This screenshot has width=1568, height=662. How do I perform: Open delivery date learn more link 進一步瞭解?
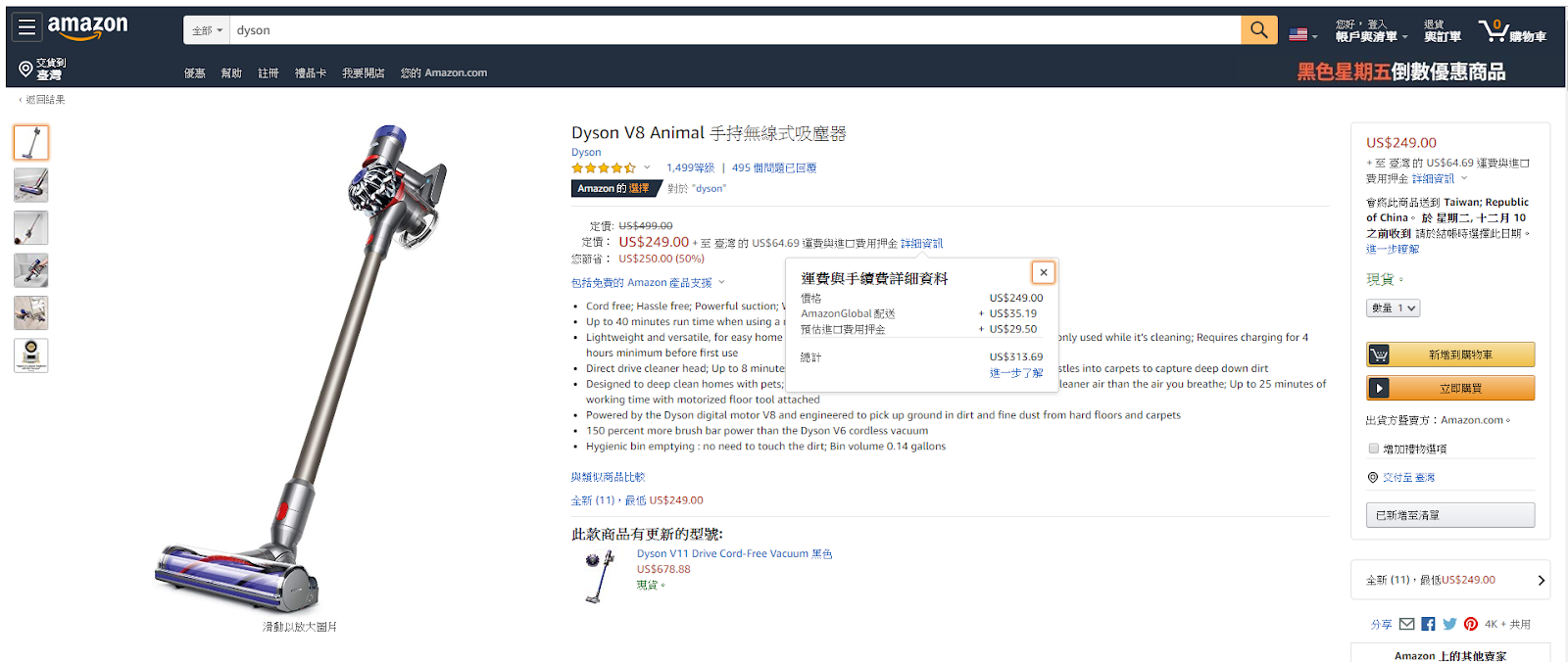click(1393, 250)
